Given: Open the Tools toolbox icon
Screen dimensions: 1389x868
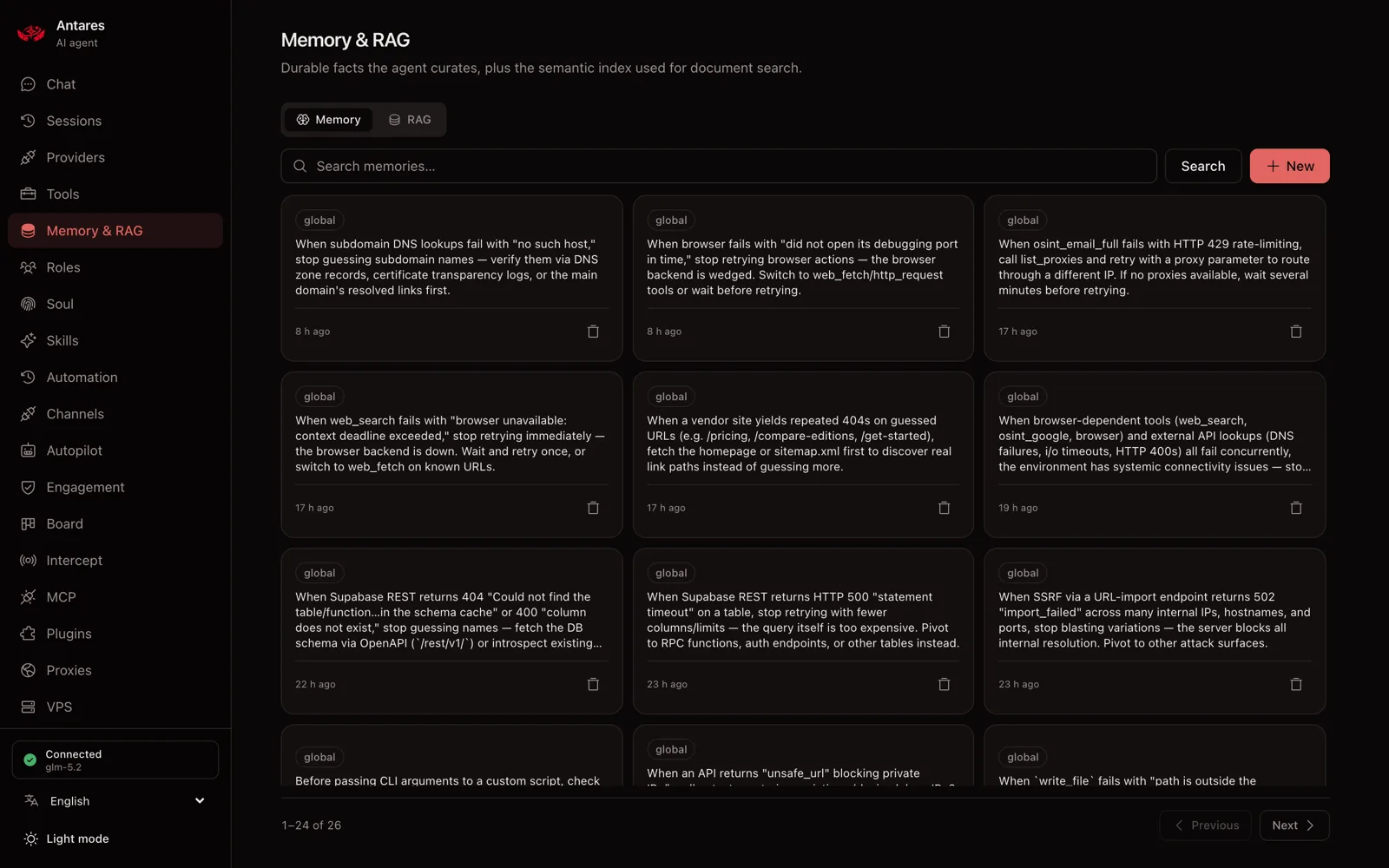Looking at the screenshot, I should click(x=28, y=194).
